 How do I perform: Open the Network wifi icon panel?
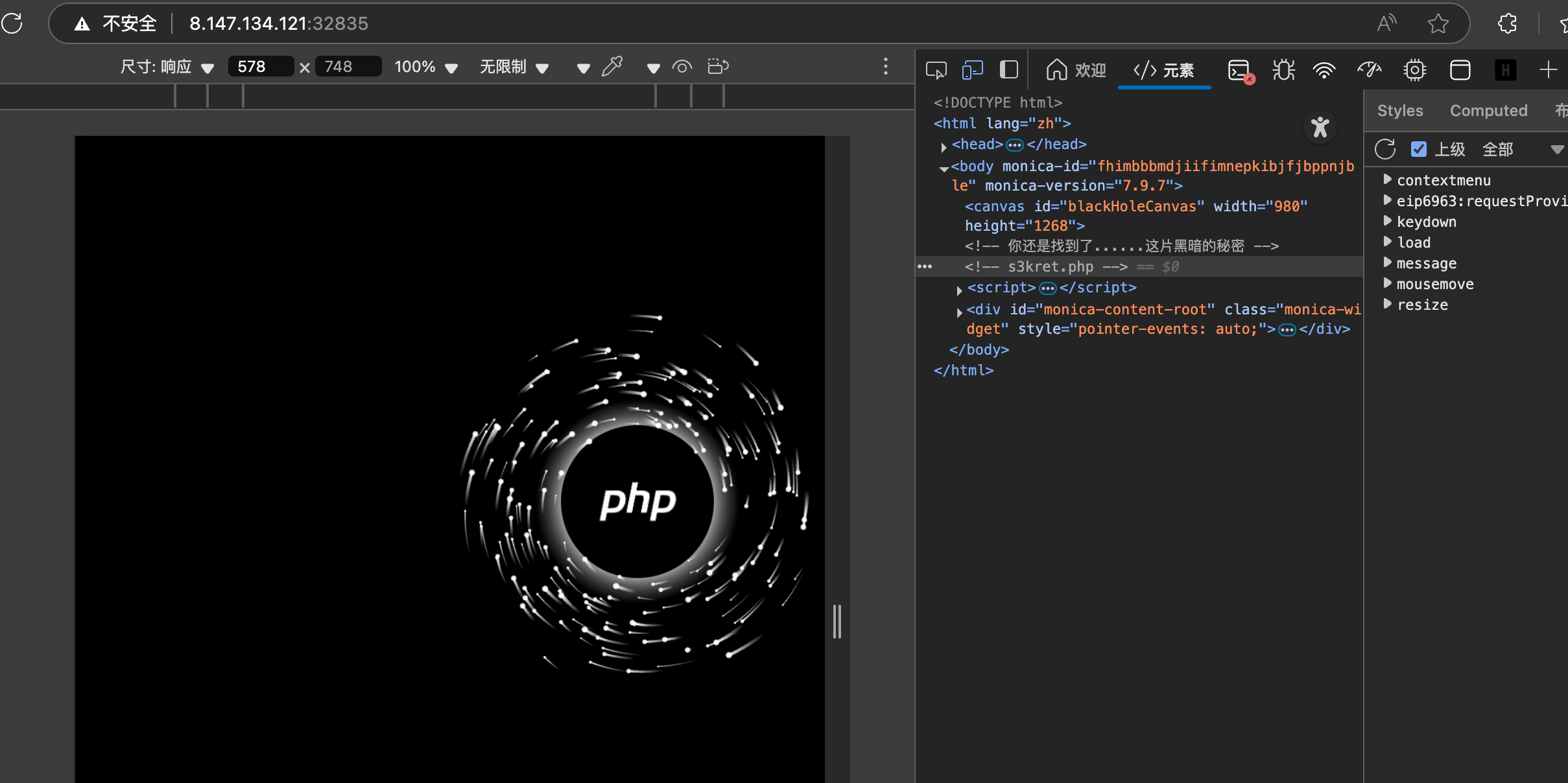1324,69
